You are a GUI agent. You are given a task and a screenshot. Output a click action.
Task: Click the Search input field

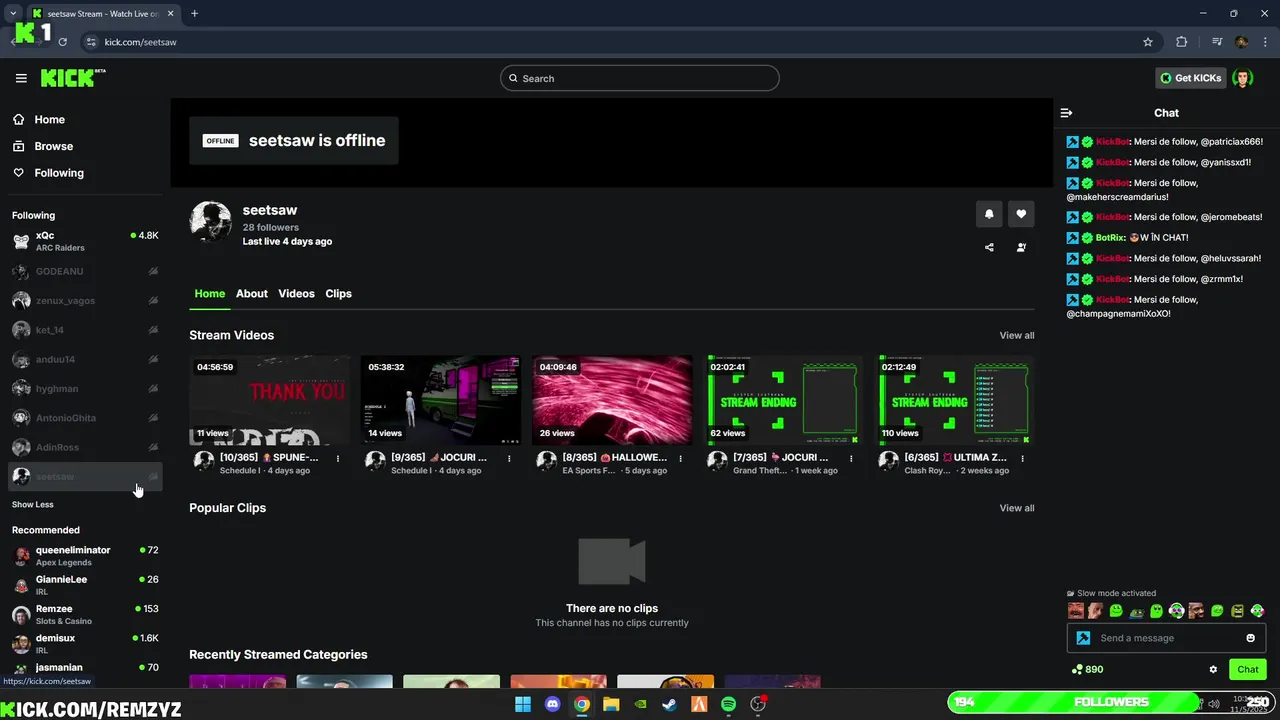click(640, 78)
